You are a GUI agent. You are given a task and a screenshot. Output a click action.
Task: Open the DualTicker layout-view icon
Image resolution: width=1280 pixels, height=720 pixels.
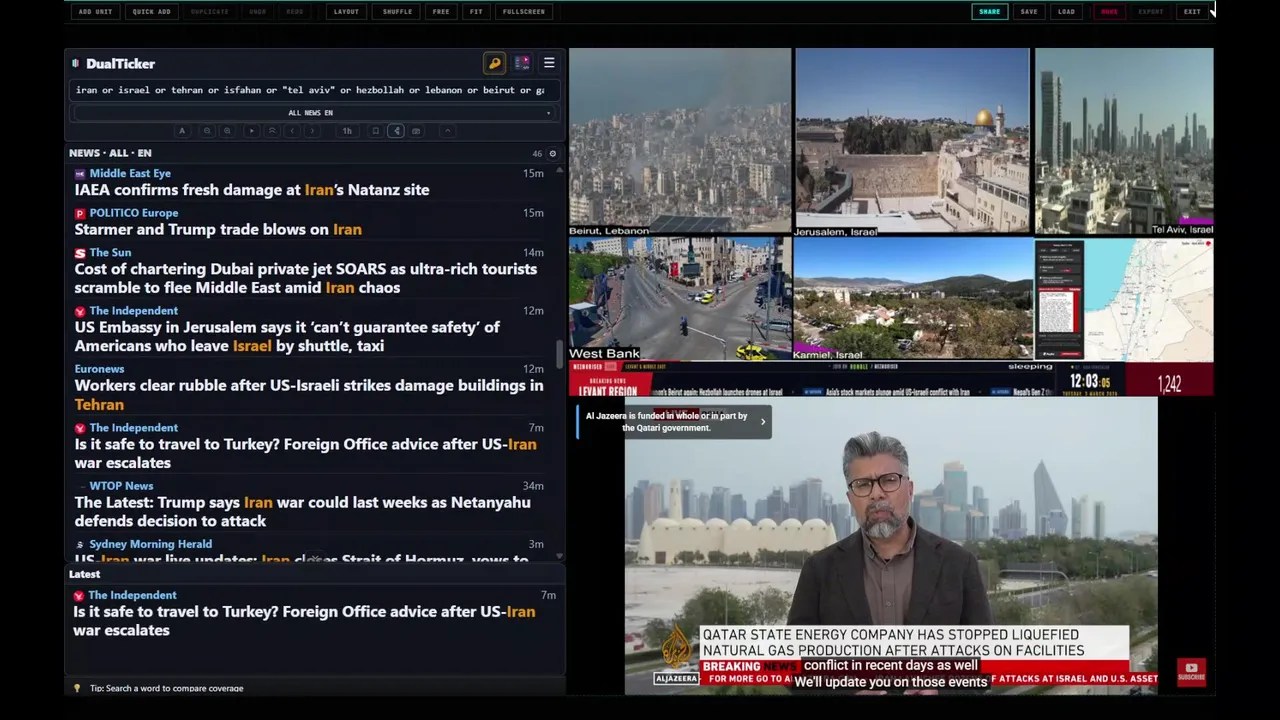[522, 63]
